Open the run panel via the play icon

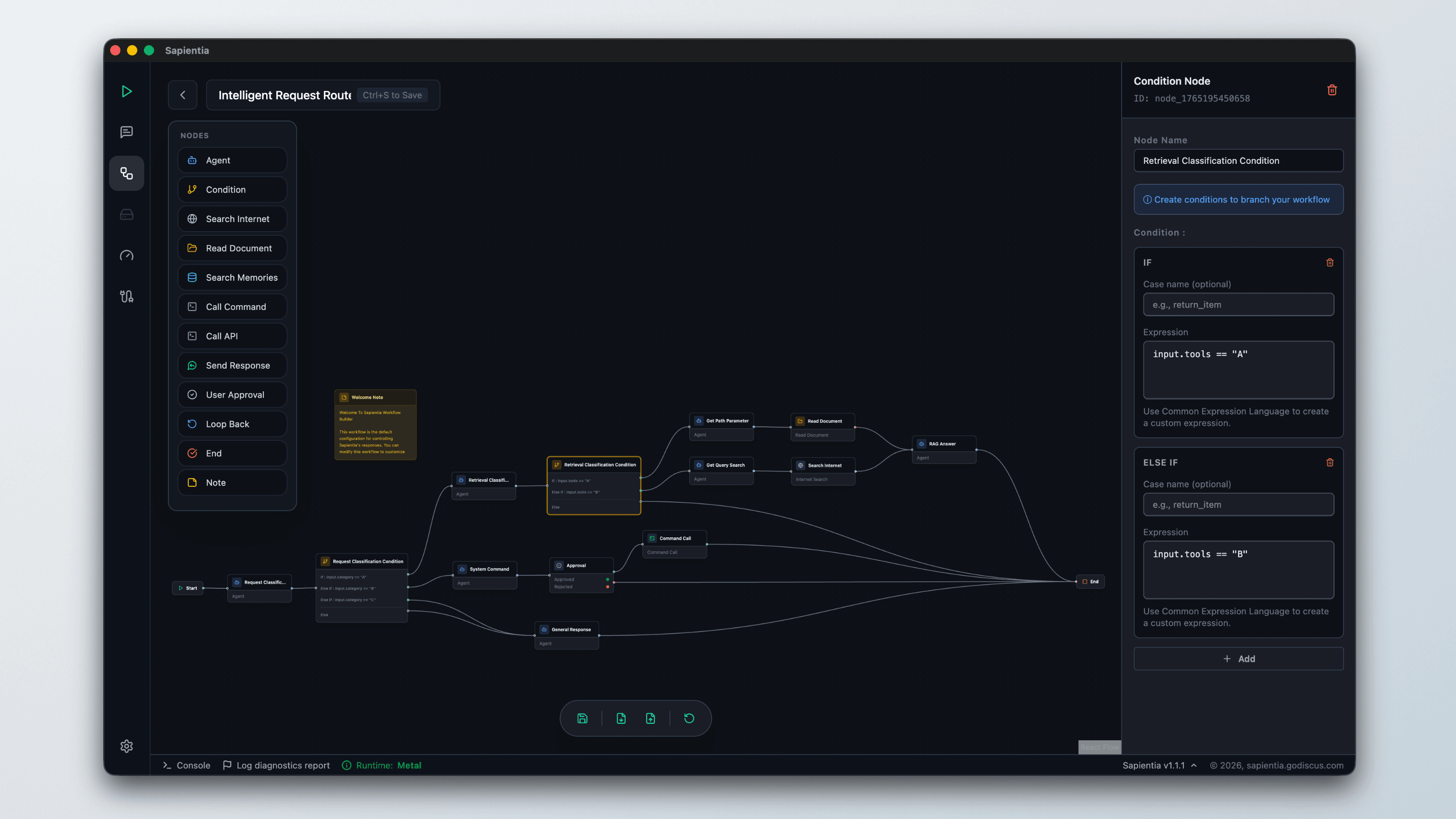click(x=126, y=91)
